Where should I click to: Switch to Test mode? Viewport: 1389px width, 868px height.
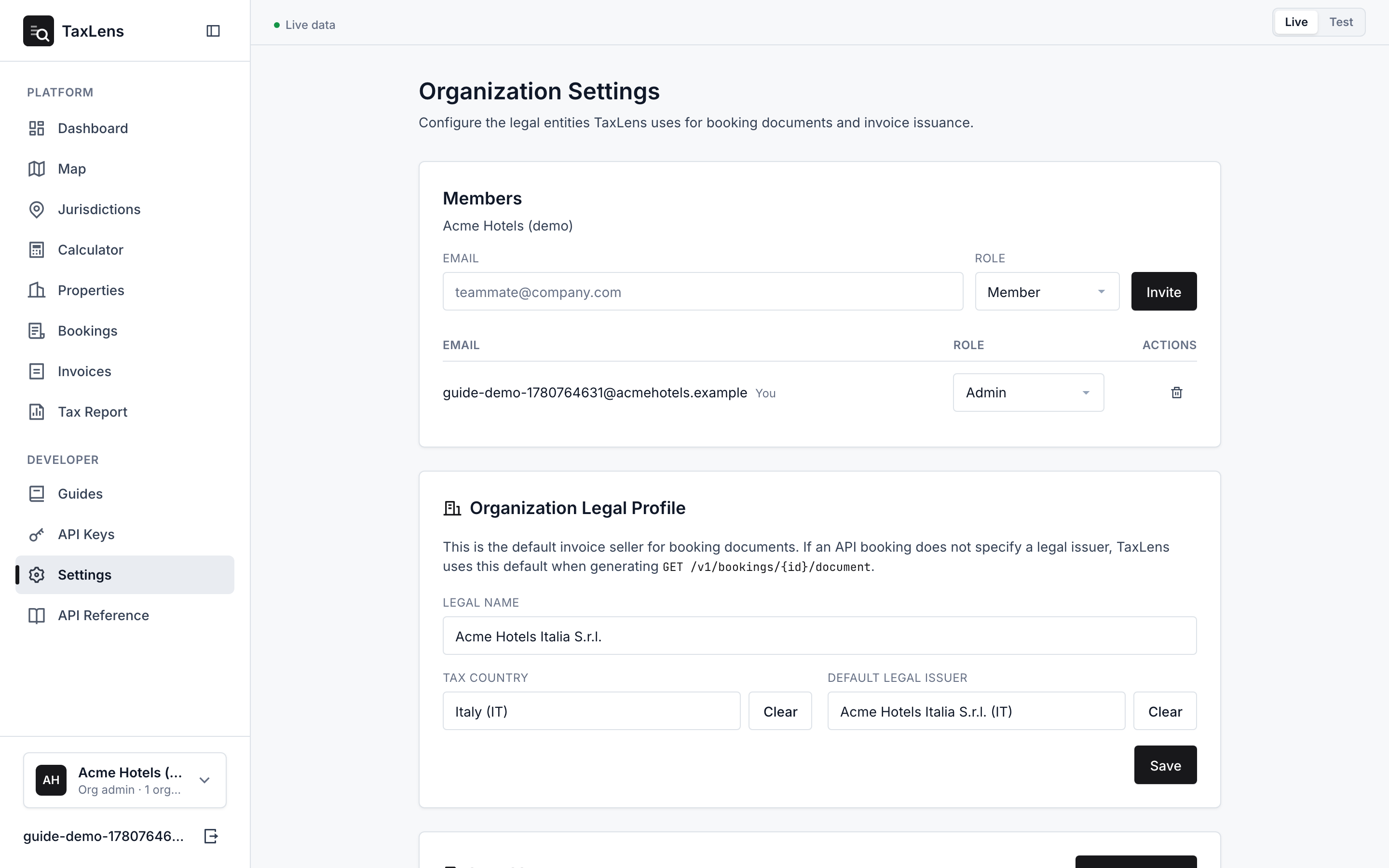1341,22
